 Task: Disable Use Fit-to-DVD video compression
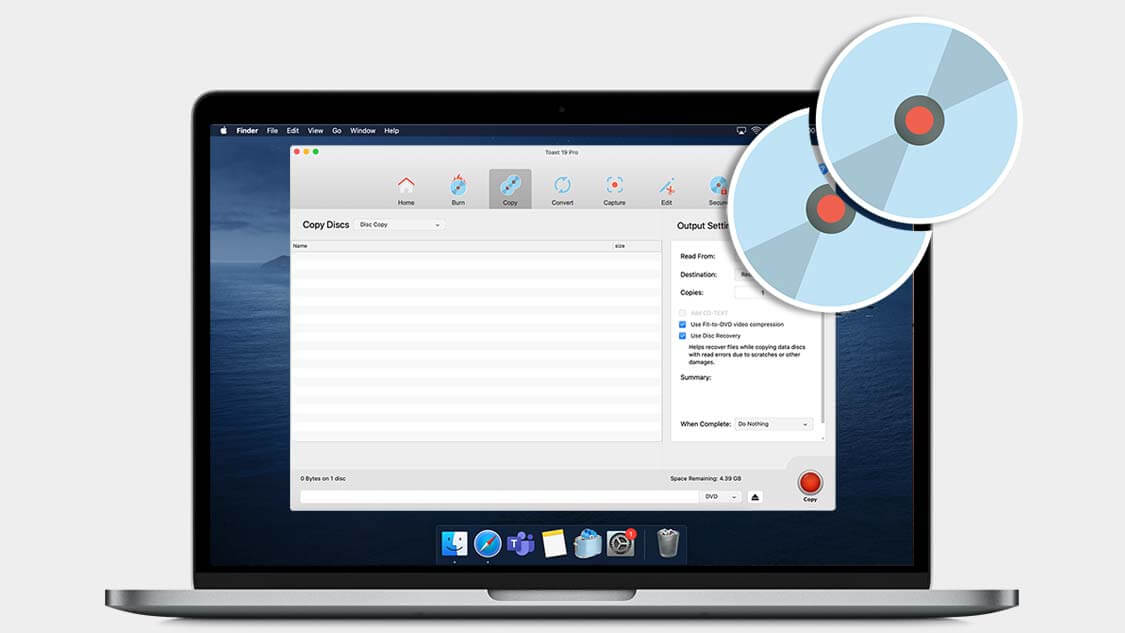682,325
